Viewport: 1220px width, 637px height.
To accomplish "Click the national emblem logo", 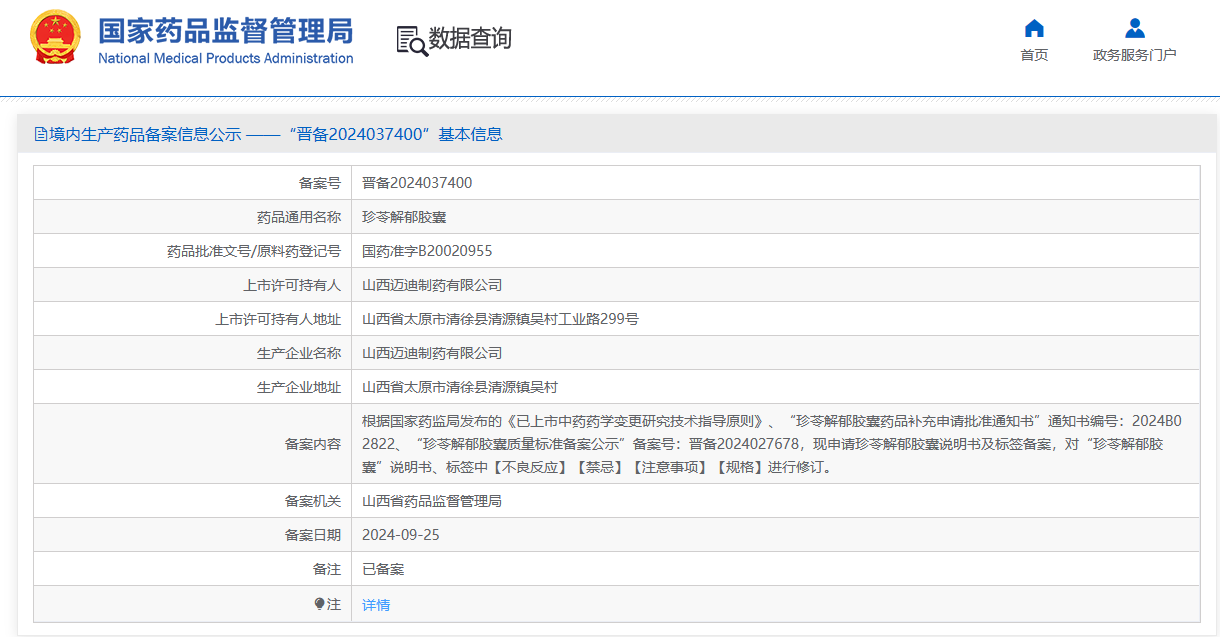I will coord(56,39).
